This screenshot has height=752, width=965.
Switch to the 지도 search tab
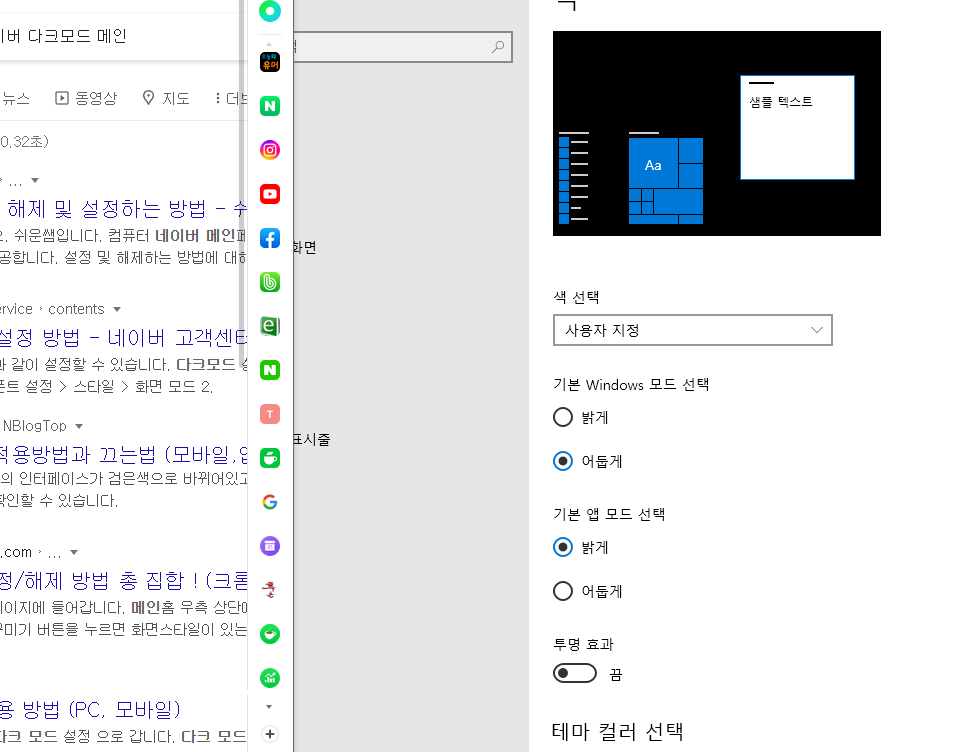pyautogui.click(x=166, y=98)
